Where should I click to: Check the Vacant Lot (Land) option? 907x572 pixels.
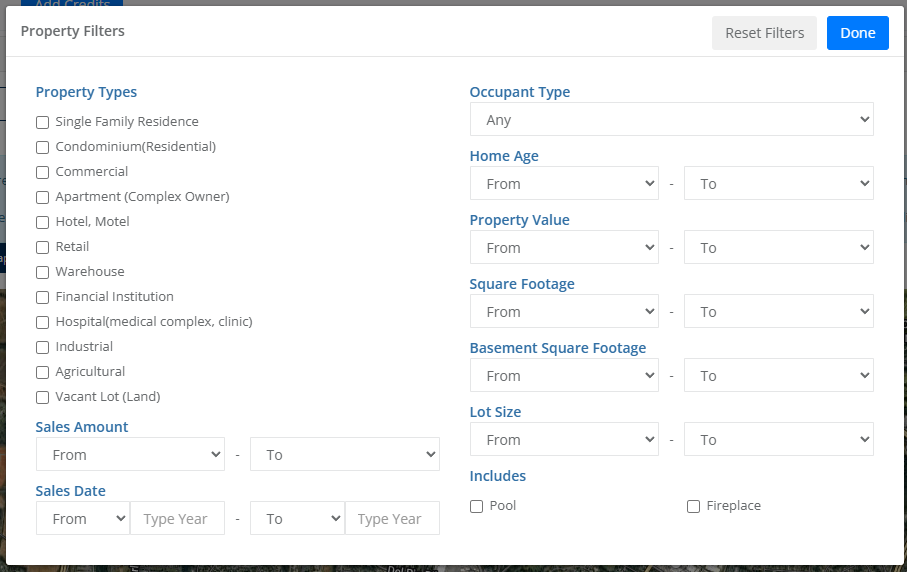[x=42, y=397]
